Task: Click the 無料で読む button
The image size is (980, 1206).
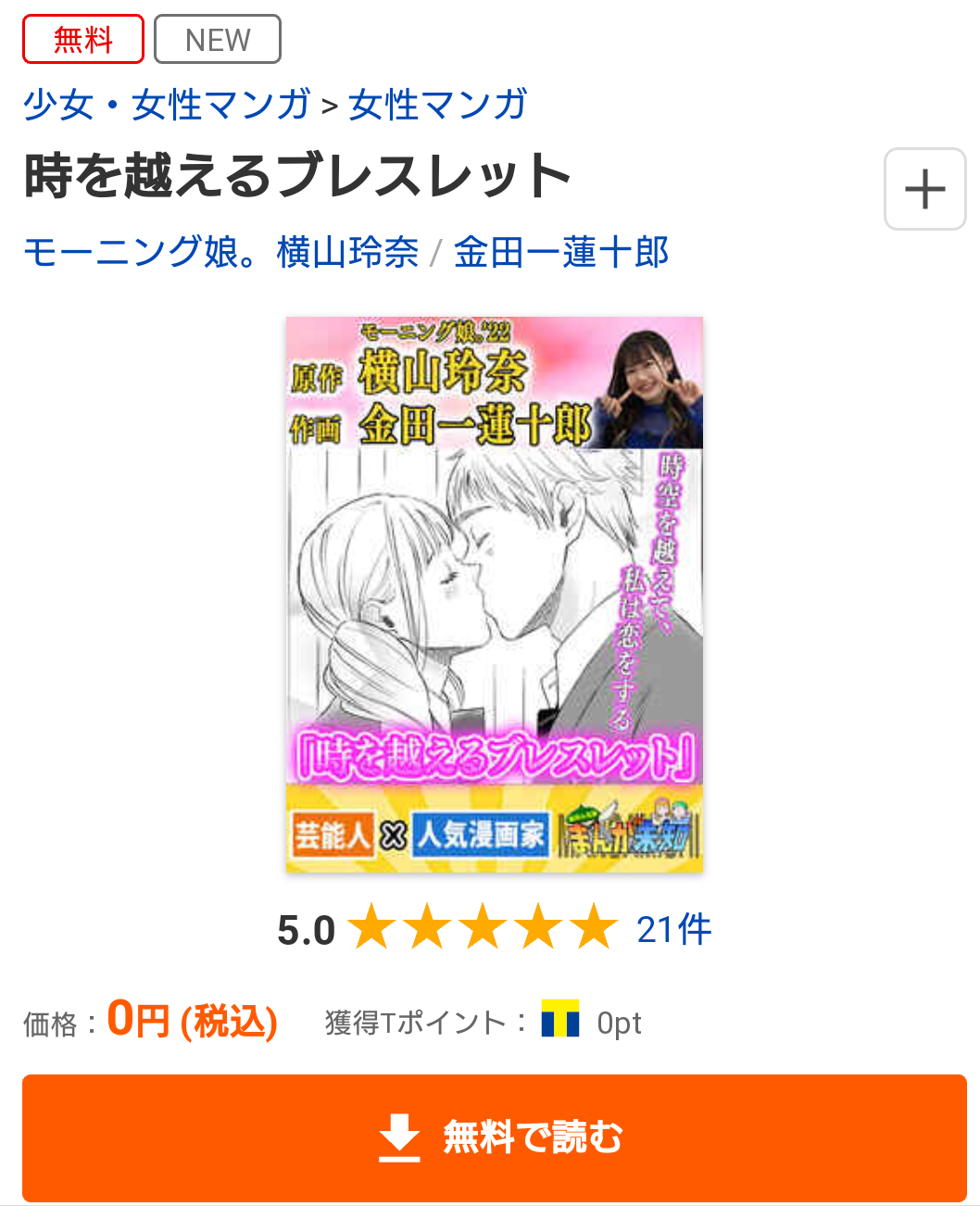Action: (x=495, y=1138)
